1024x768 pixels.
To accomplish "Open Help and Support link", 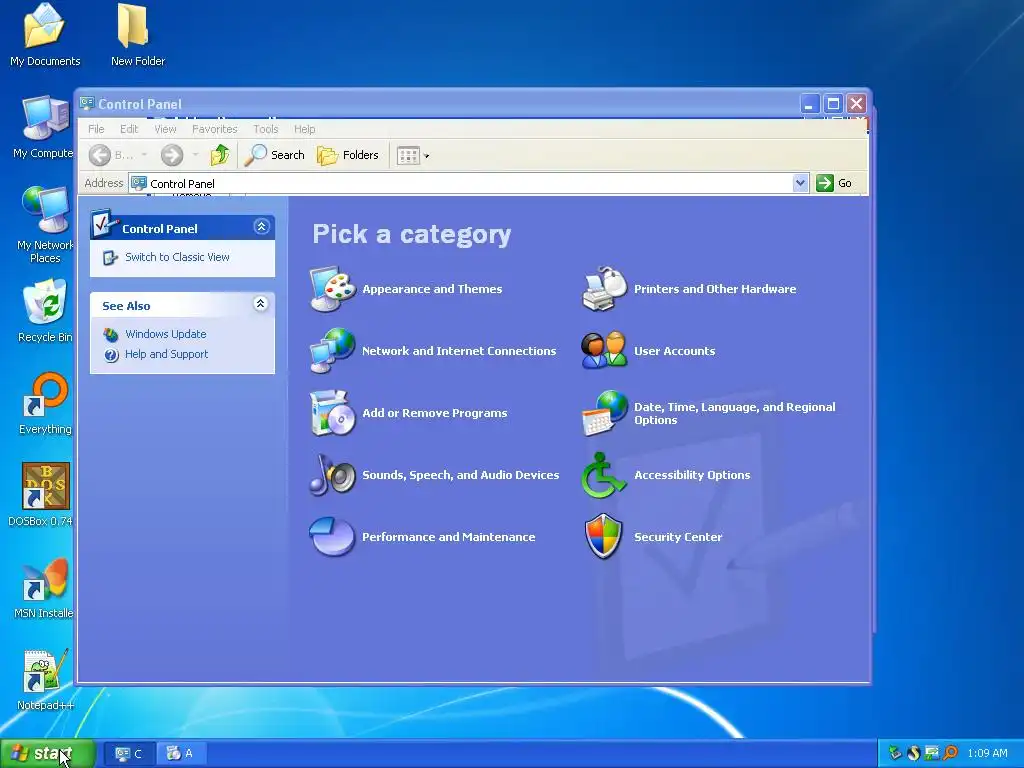I will [167, 355].
